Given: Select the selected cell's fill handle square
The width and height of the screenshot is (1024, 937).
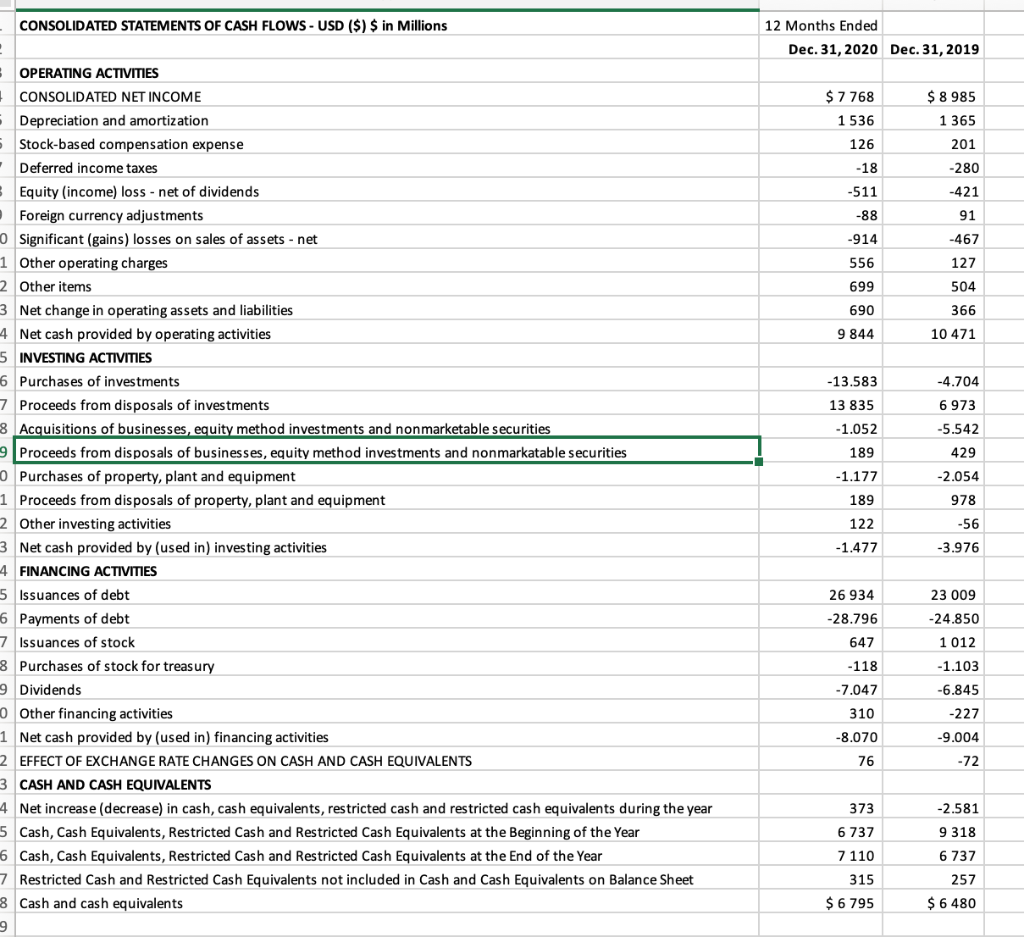Looking at the screenshot, I should coord(758,462).
